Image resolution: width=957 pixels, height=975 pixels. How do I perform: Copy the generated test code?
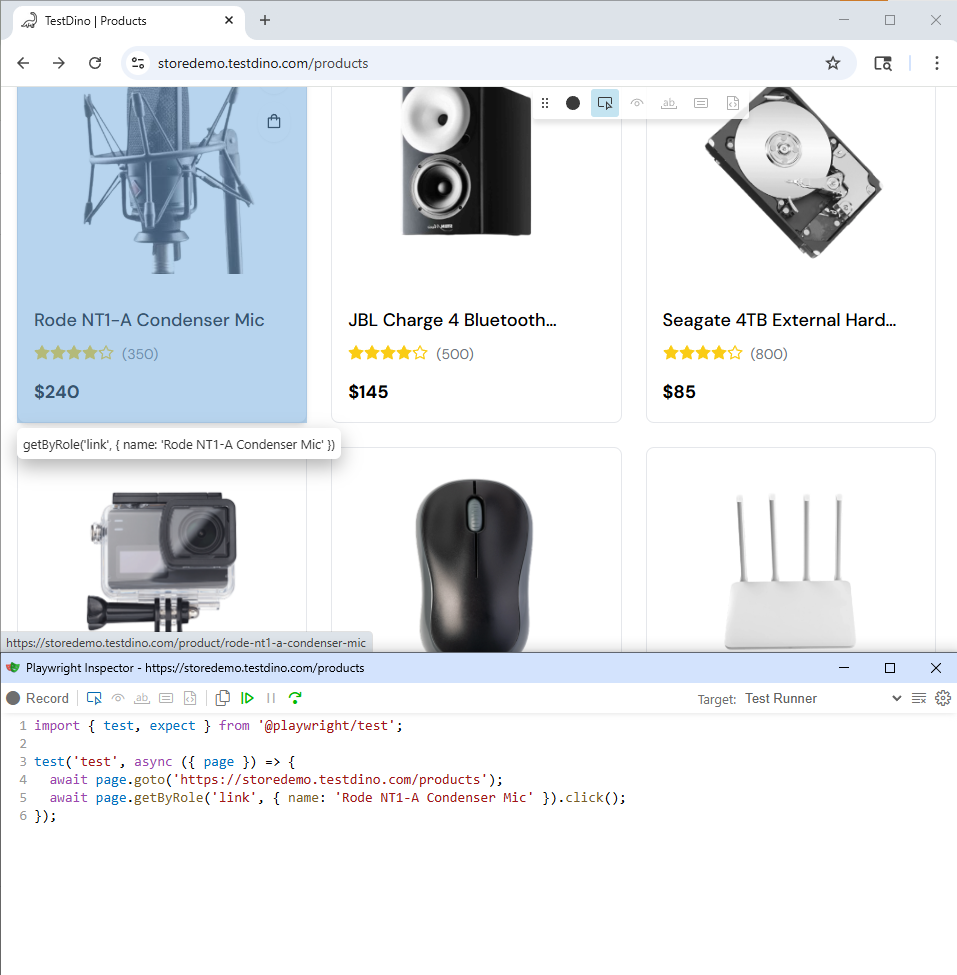click(x=223, y=698)
